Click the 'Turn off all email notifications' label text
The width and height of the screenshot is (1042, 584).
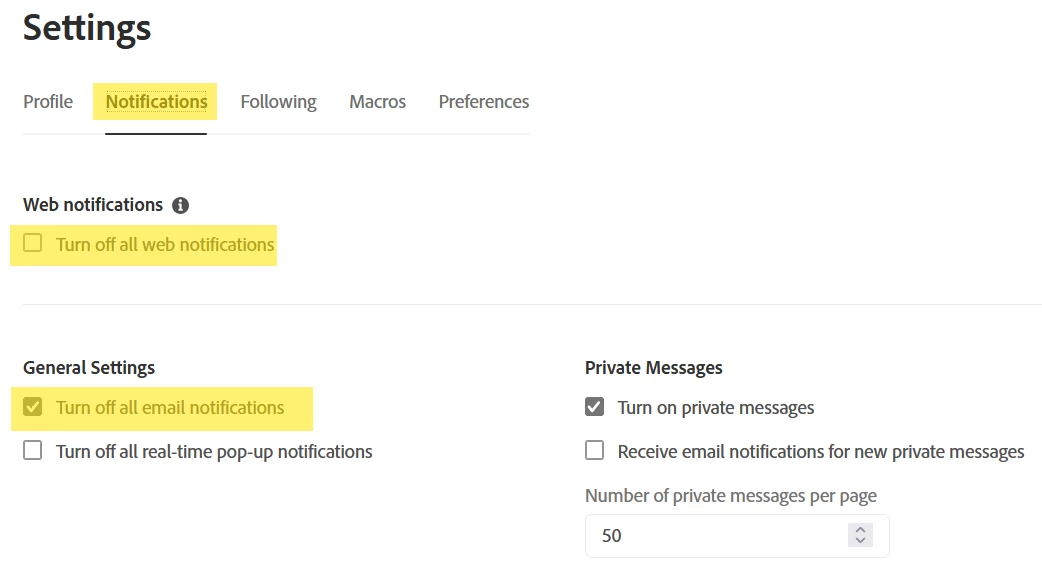pos(170,407)
